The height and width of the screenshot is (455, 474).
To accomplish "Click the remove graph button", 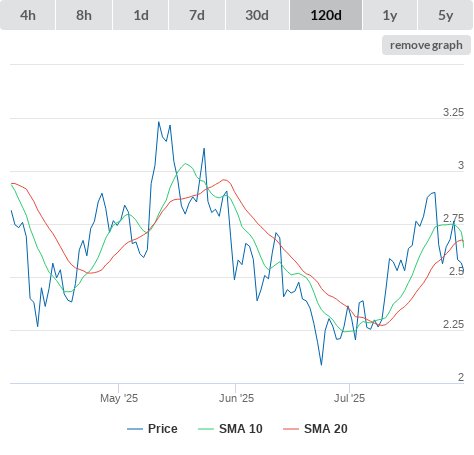I will click(426, 45).
